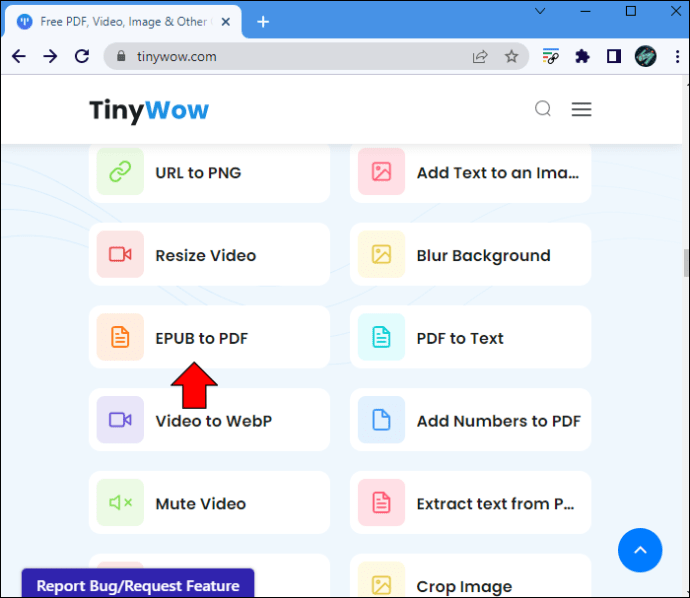Click the URL to PNG link icon
Image resolution: width=690 pixels, height=598 pixels.
120,172
